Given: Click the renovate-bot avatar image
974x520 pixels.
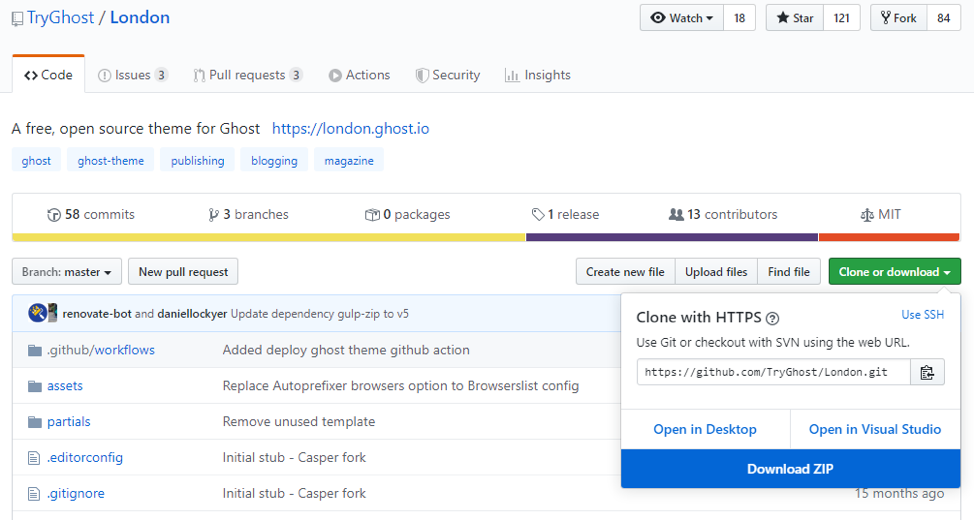Looking at the screenshot, I should point(37,312).
